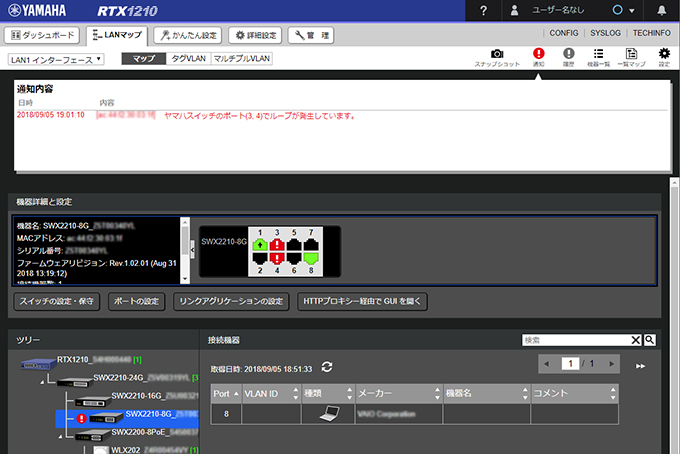Click the connected devices search field

575,340
